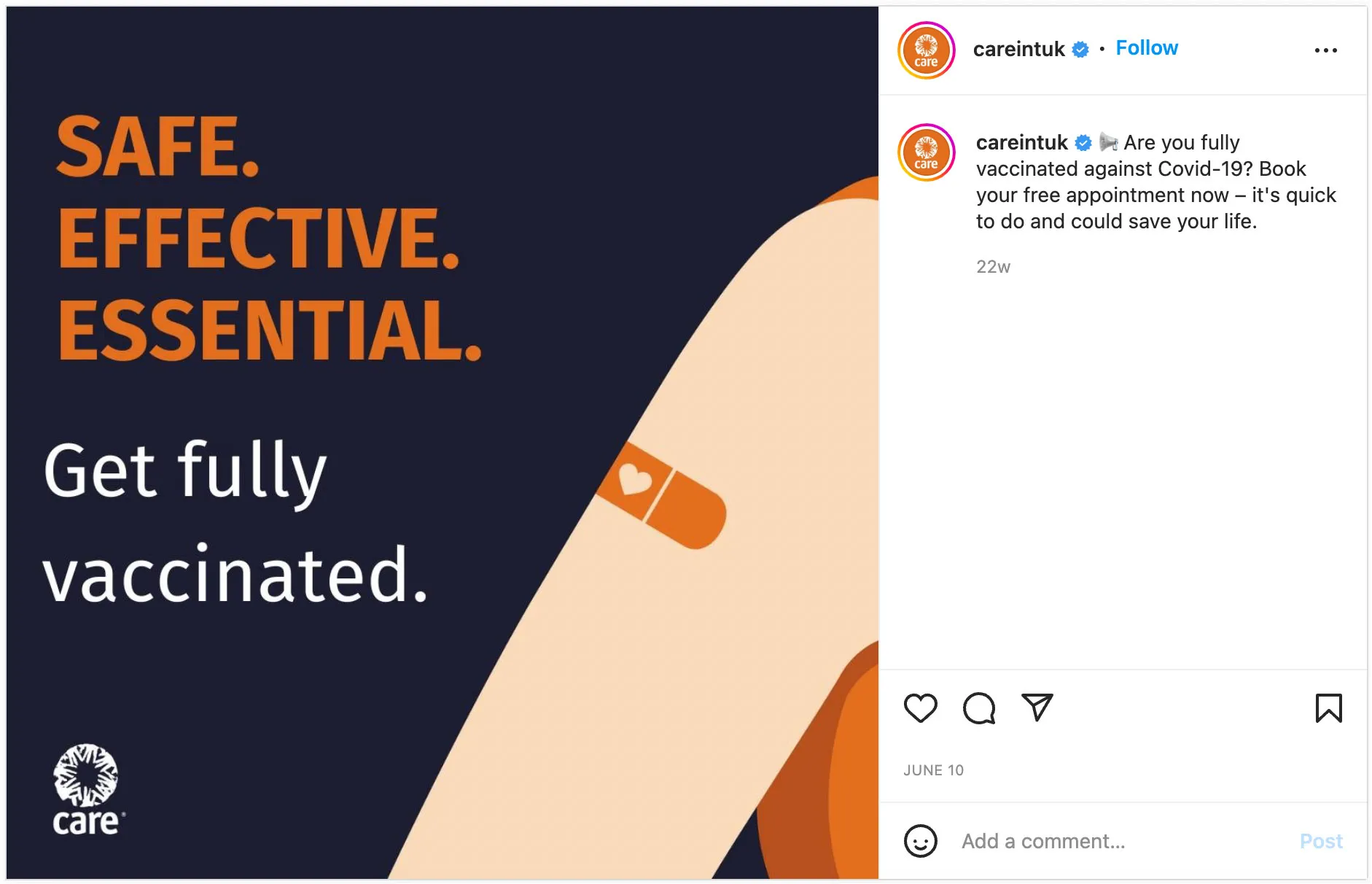Click the header careintuk profile avatar

tap(926, 50)
